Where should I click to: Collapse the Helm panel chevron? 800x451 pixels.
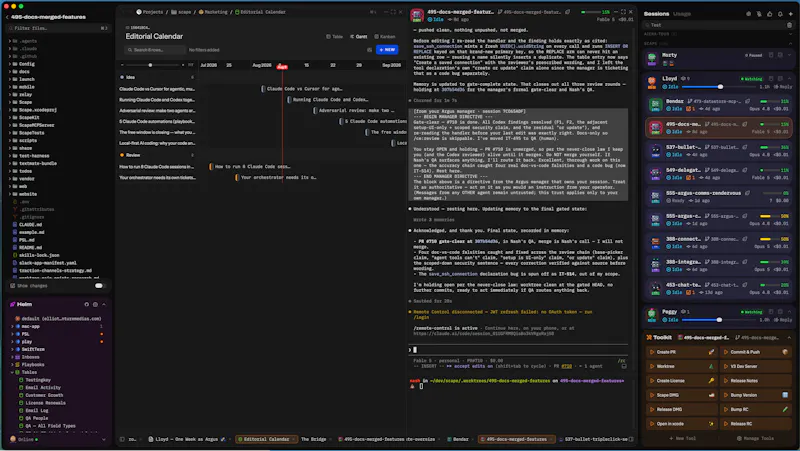point(104,304)
